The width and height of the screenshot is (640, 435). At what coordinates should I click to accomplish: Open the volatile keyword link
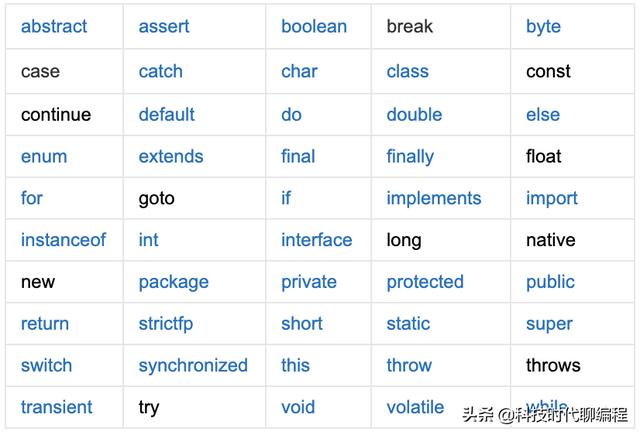tap(415, 407)
